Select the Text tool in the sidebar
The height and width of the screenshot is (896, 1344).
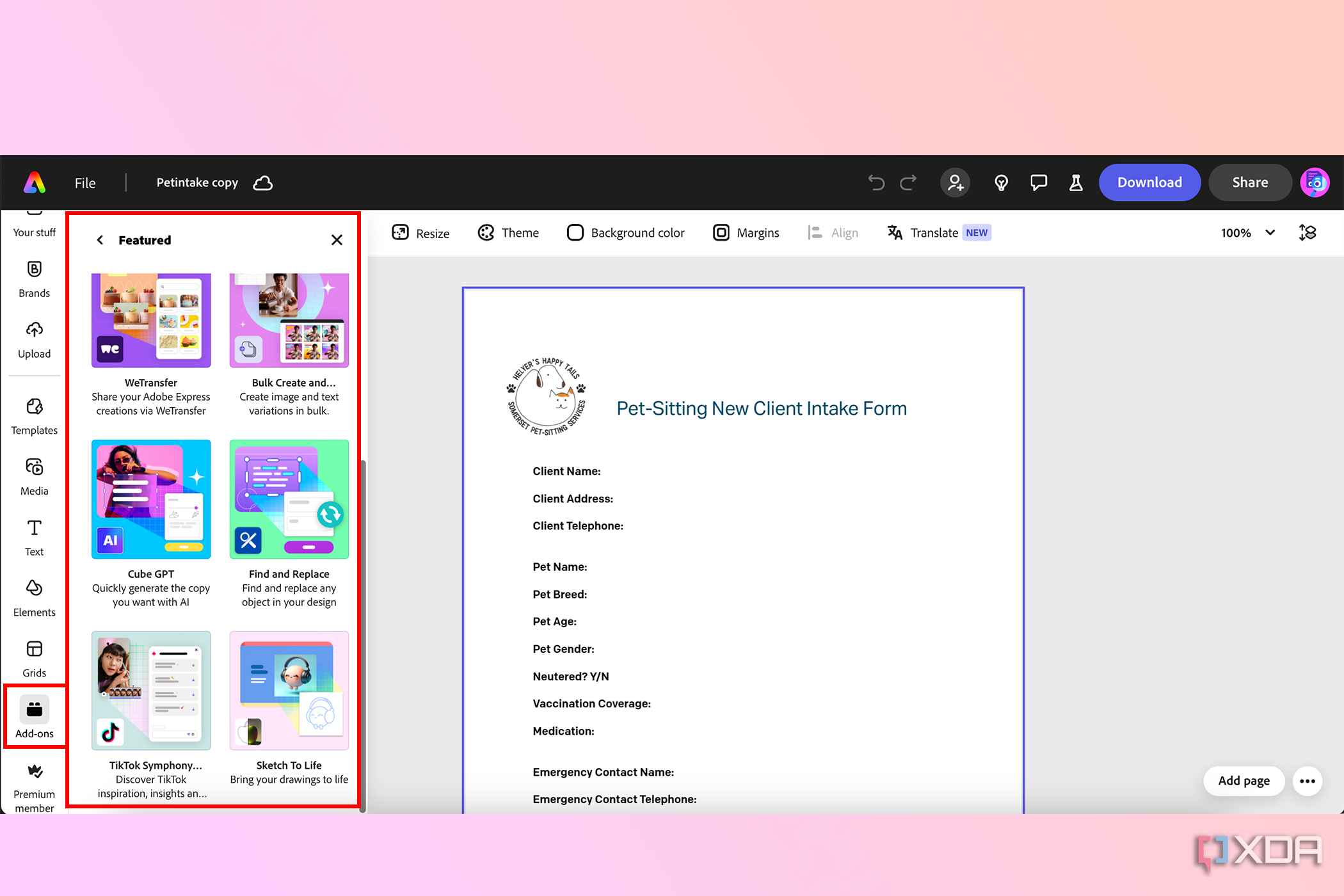(35, 538)
